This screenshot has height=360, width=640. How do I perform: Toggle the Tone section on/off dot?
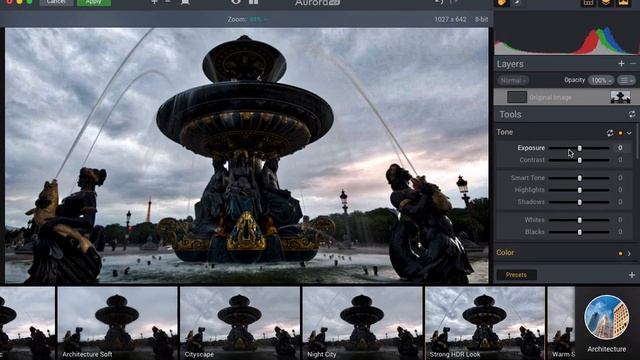tap(620, 133)
